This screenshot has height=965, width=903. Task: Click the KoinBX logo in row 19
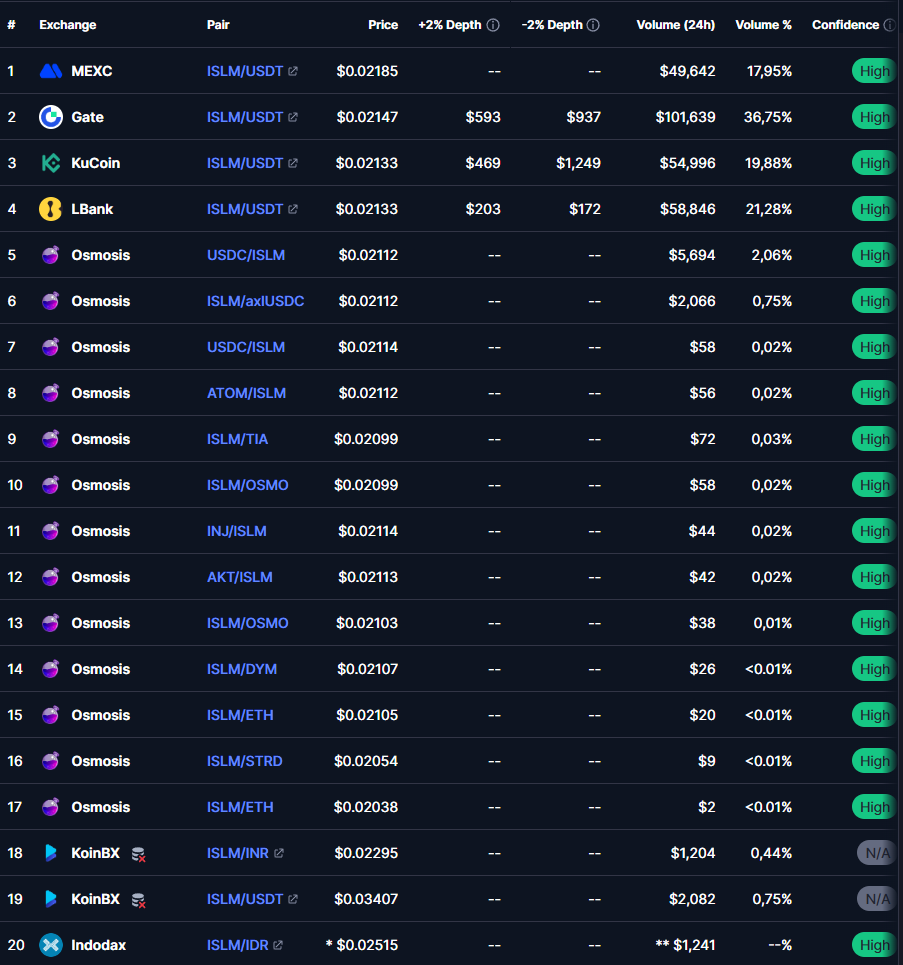51,899
